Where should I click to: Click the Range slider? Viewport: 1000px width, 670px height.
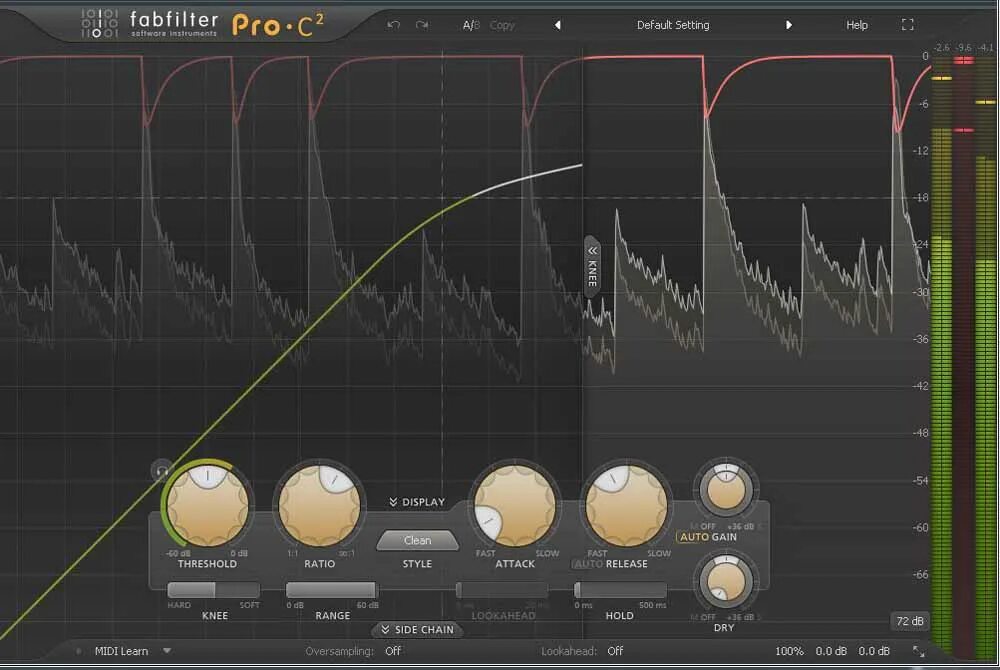(x=332, y=590)
